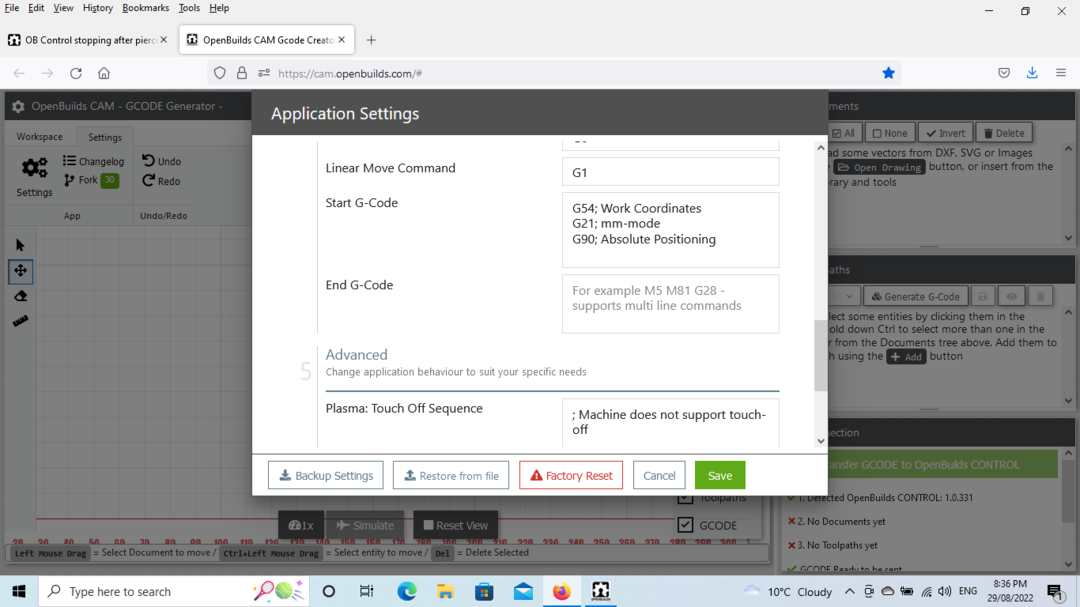Bookmark this page with the star icon
The width and height of the screenshot is (1080, 607).
tap(889, 73)
